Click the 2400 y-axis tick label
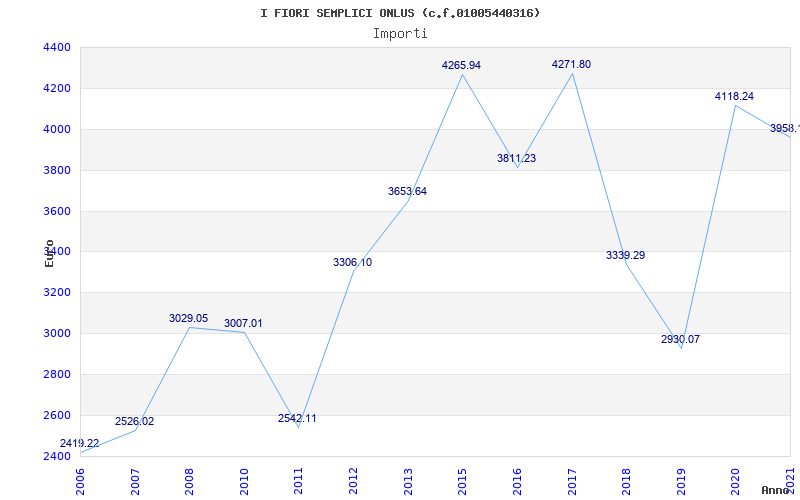The image size is (800, 500). tap(55, 456)
